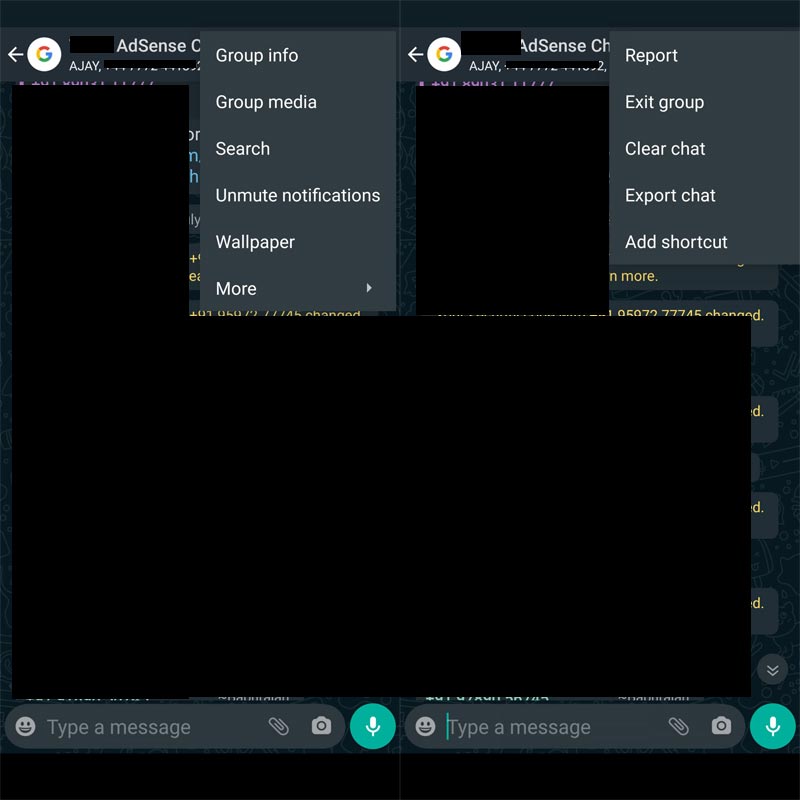Open the Google group avatar in left chat
The image size is (800, 800).
click(x=44, y=54)
